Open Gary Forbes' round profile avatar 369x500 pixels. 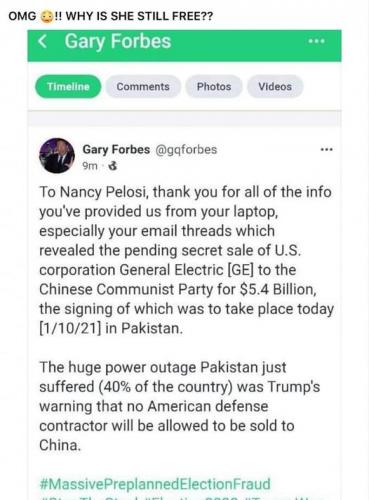click(x=57, y=155)
